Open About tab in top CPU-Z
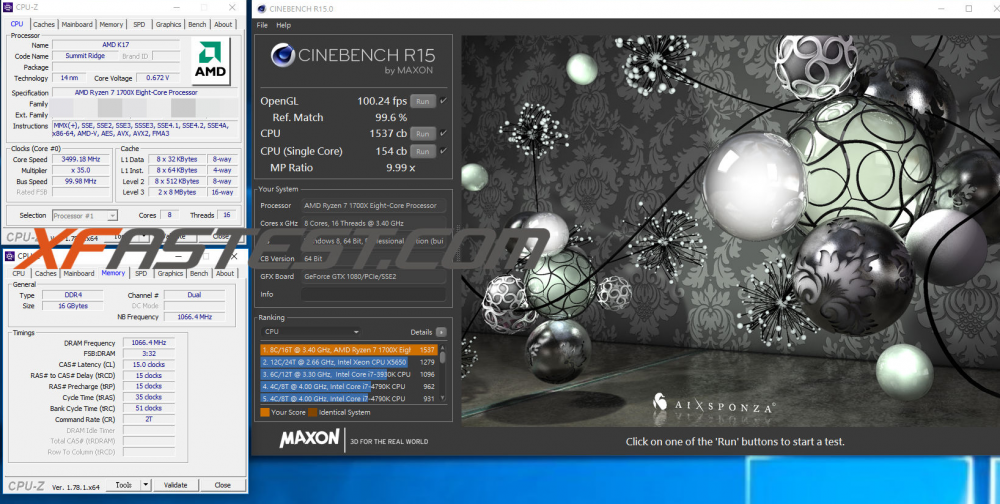1000x504 pixels. tap(223, 24)
